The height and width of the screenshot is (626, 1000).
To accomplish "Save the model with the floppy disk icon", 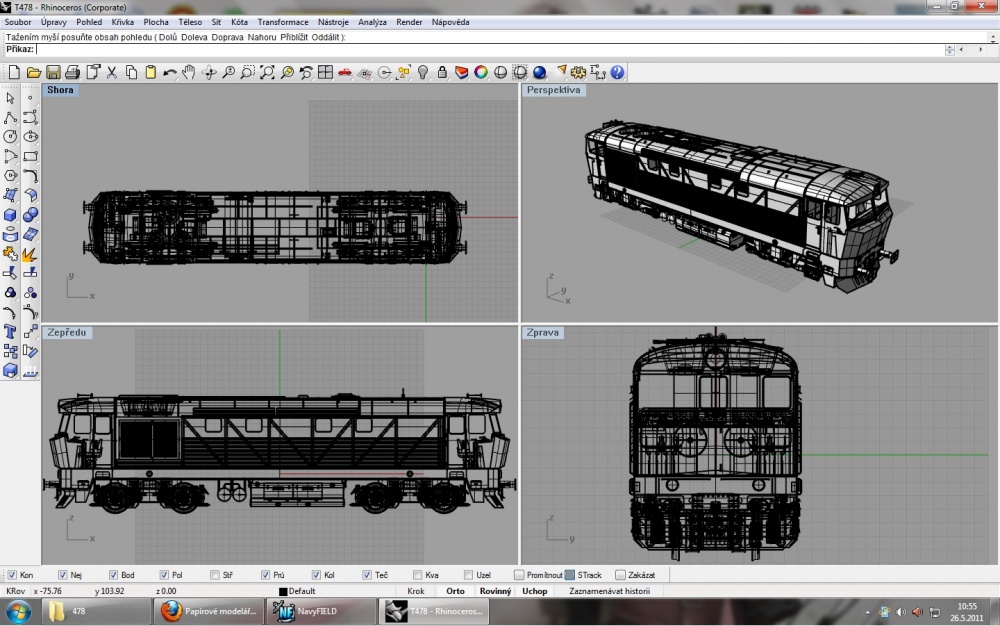I will click(x=54, y=73).
